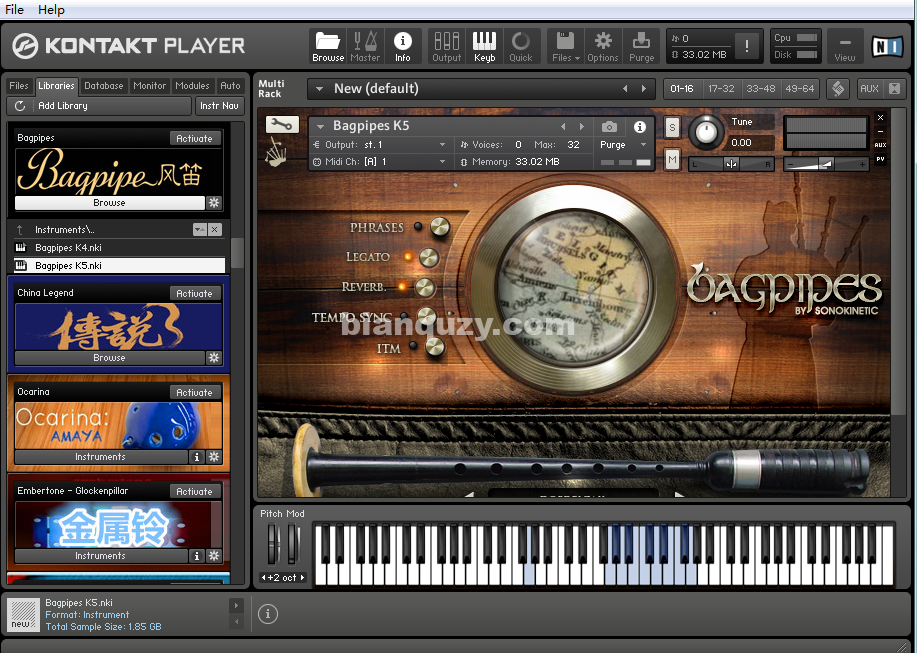The image size is (917, 653).
Task: Switch to the Database tab
Action: tap(104, 86)
